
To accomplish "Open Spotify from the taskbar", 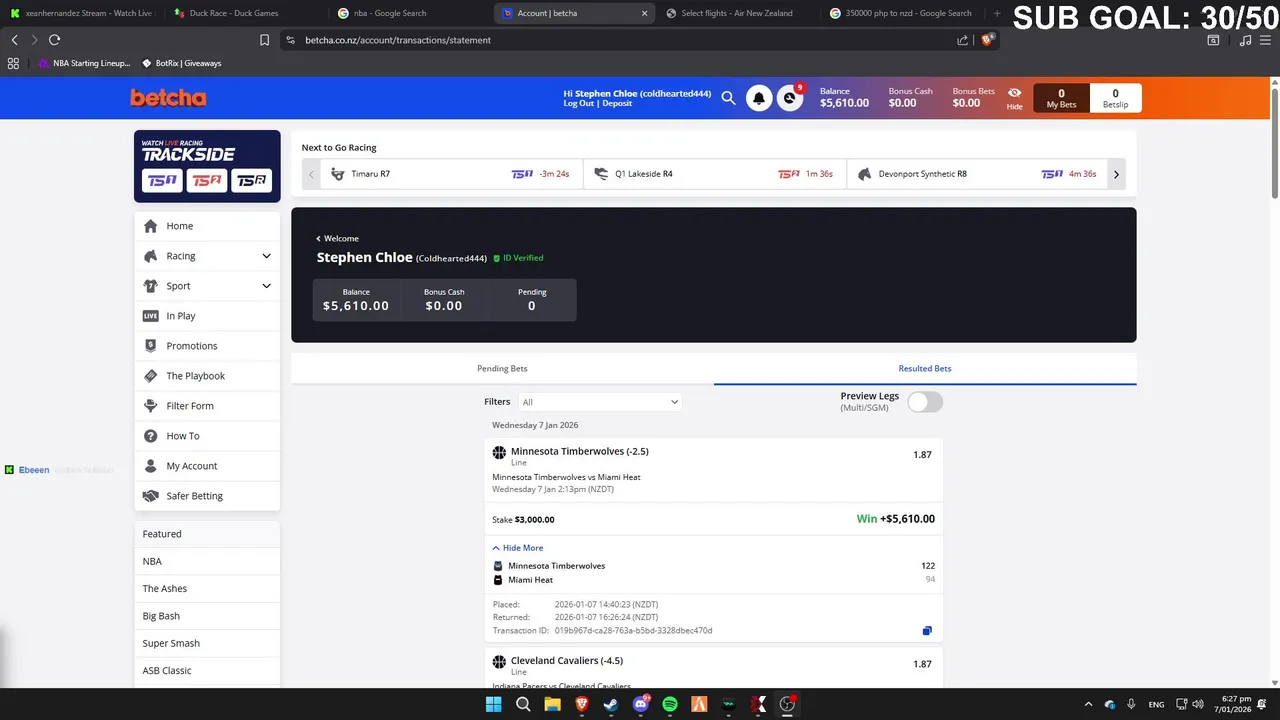I will (x=670, y=704).
